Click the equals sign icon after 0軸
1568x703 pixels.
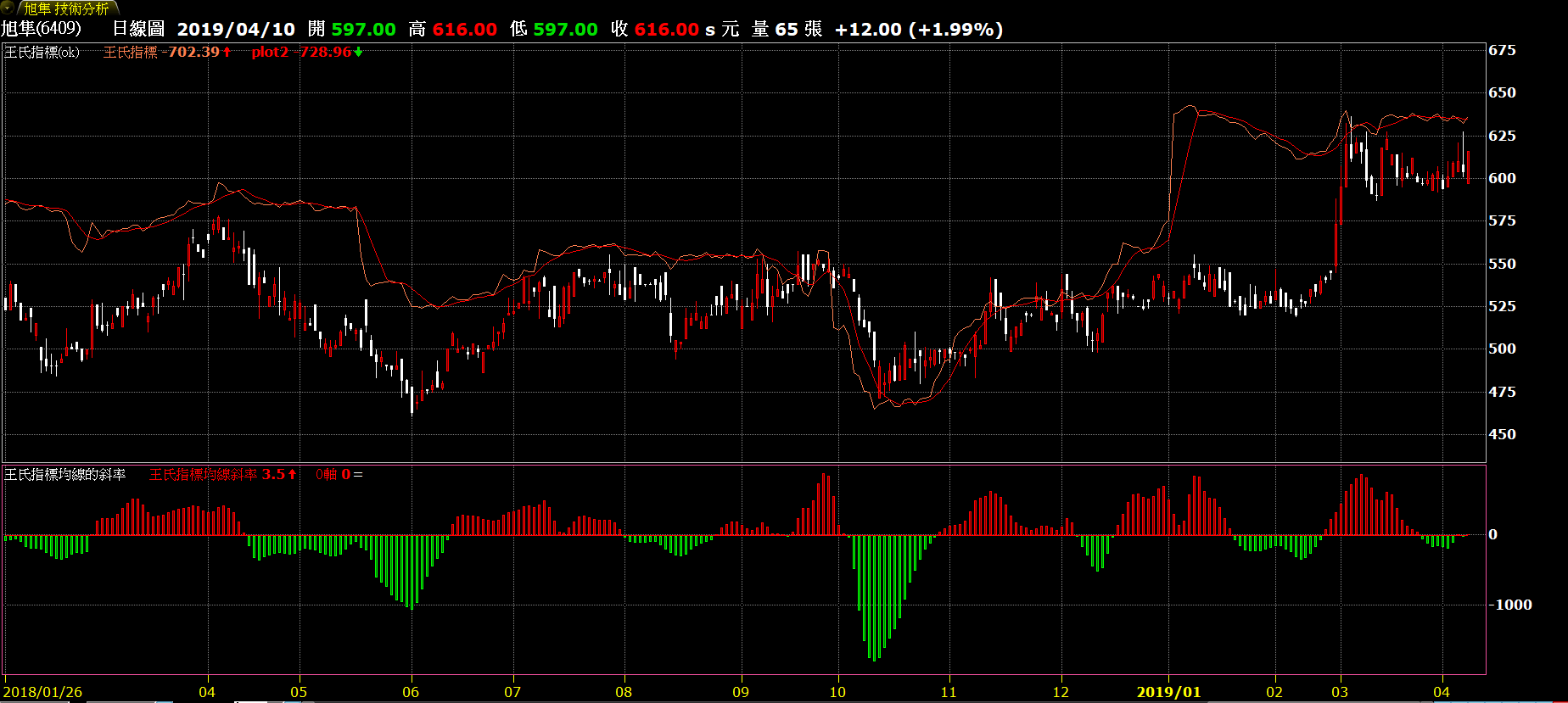(x=358, y=475)
